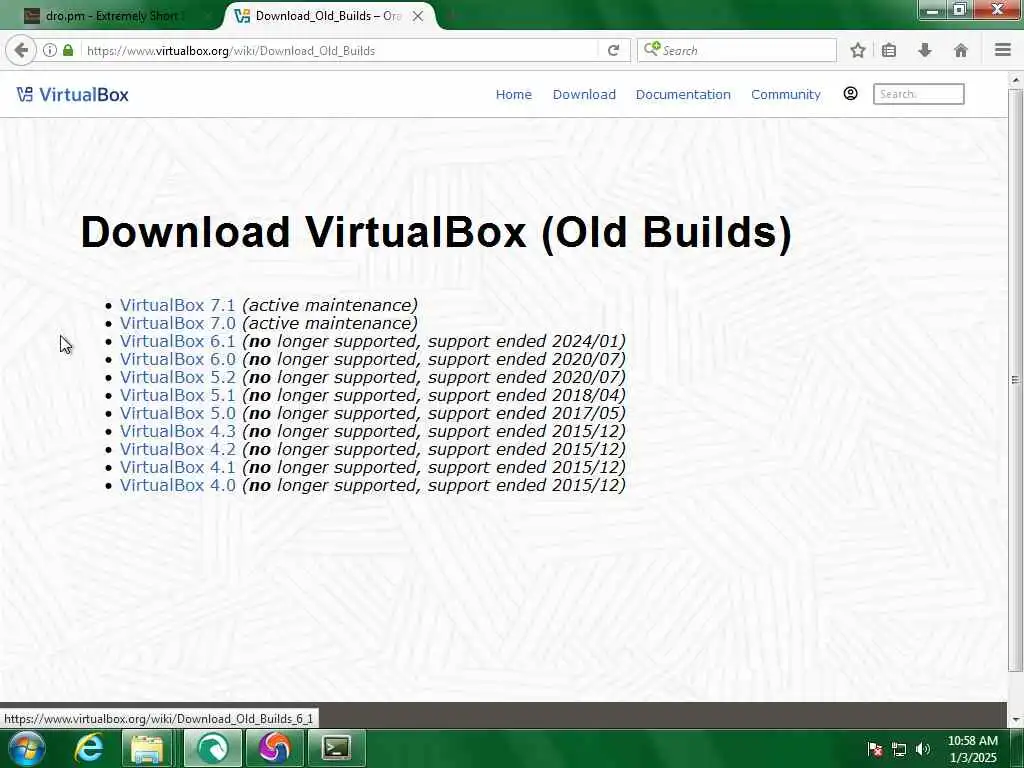The height and width of the screenshot is (768, 1024).
Task: Open the Community navigation item
Action: 786,95
